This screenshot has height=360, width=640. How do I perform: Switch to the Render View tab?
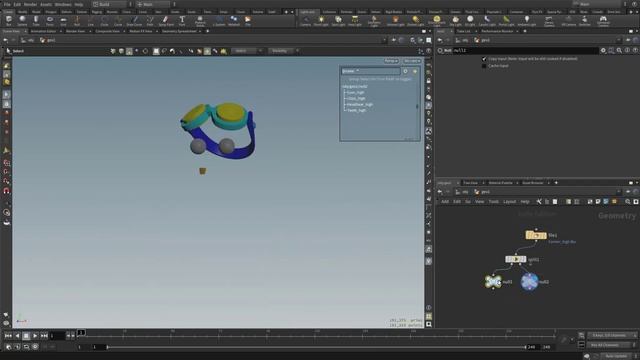pyautogui.click(x=76, y=31)
